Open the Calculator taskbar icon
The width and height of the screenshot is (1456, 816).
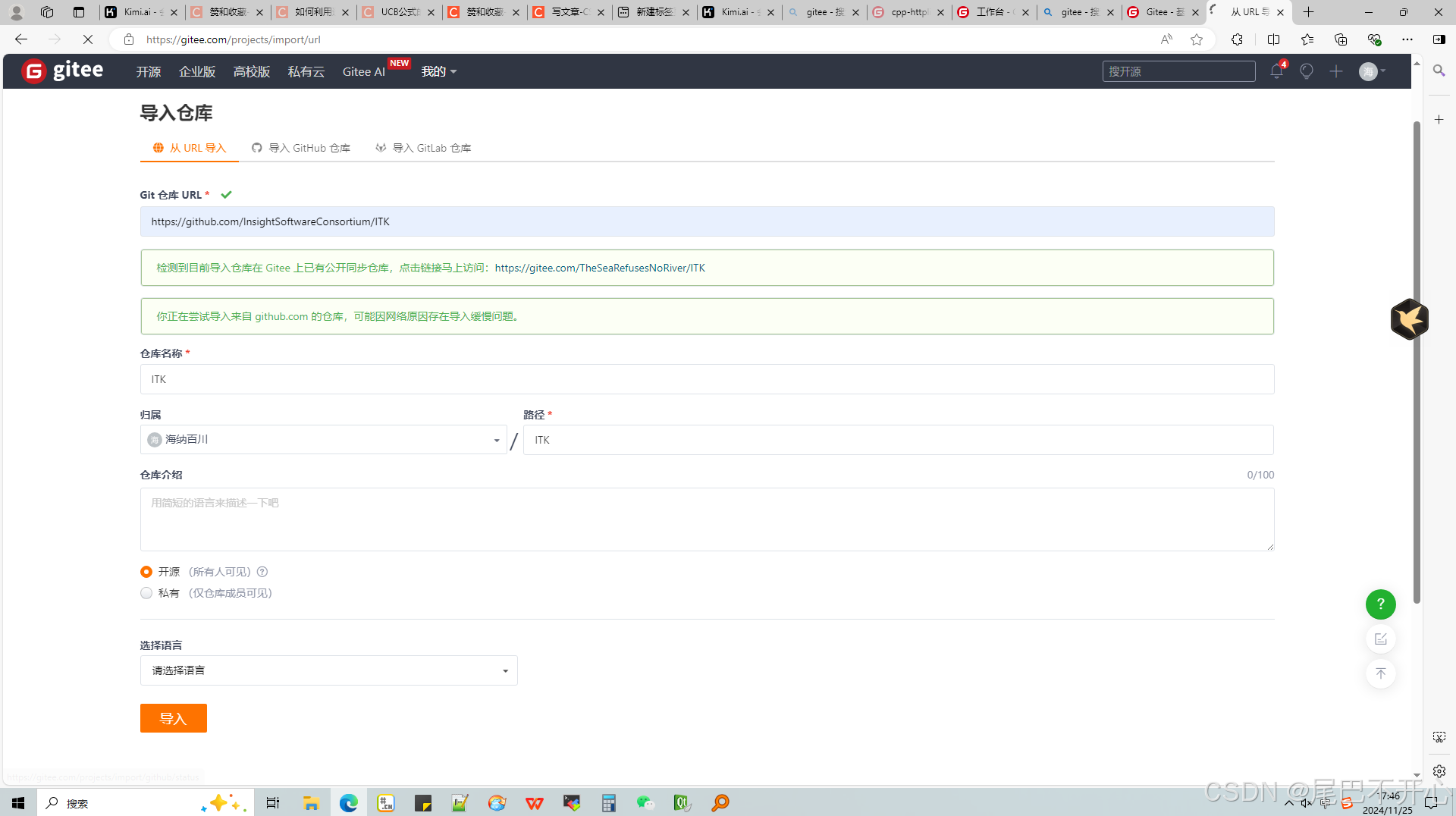608,802
